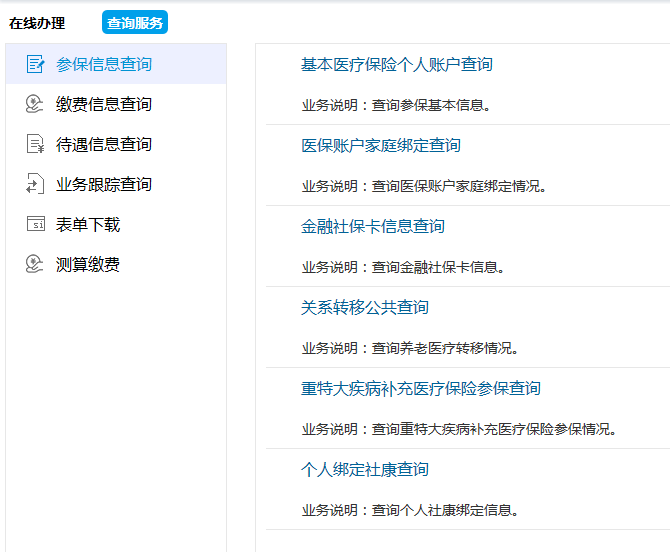
Task: Open 重特大疾病补充医疗保险参保查询 link
Action: tap(421, 388)
